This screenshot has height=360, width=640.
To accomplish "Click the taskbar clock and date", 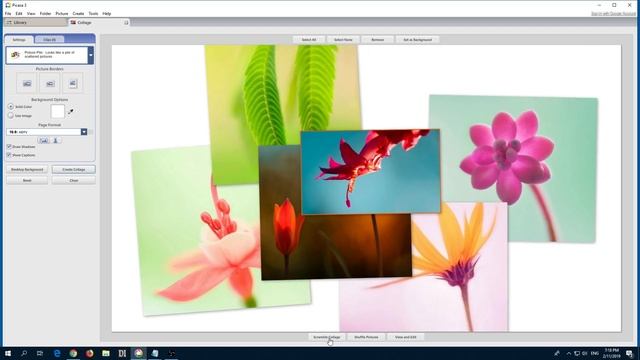I will (611, 353).
